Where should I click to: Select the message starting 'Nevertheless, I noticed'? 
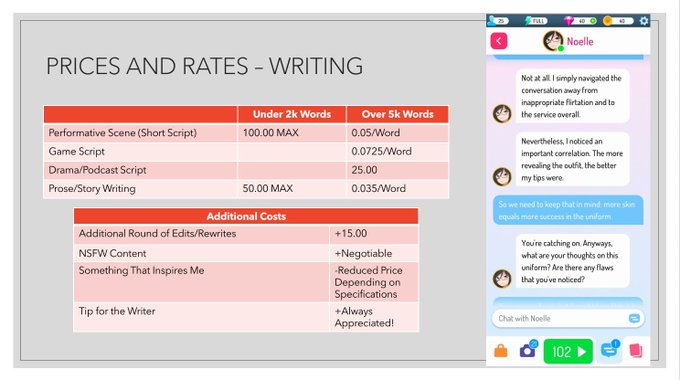pos(572,159)
